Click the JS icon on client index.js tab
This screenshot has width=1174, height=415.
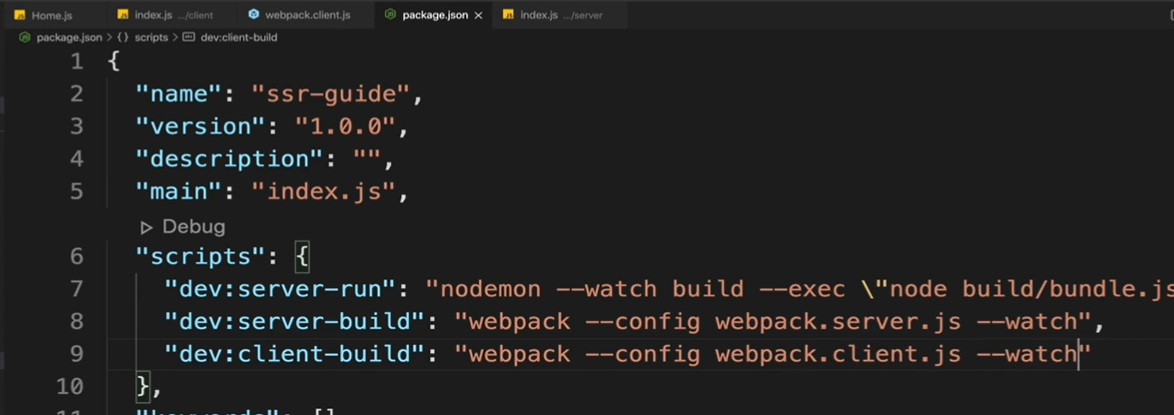123,15
